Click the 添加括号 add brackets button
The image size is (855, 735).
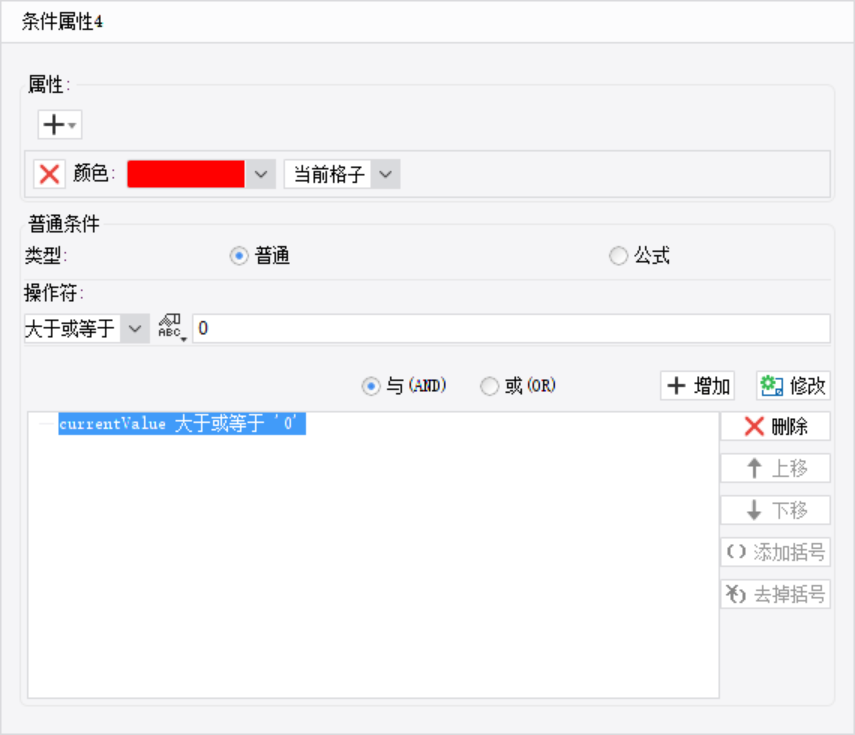click(x=775, y=552)
